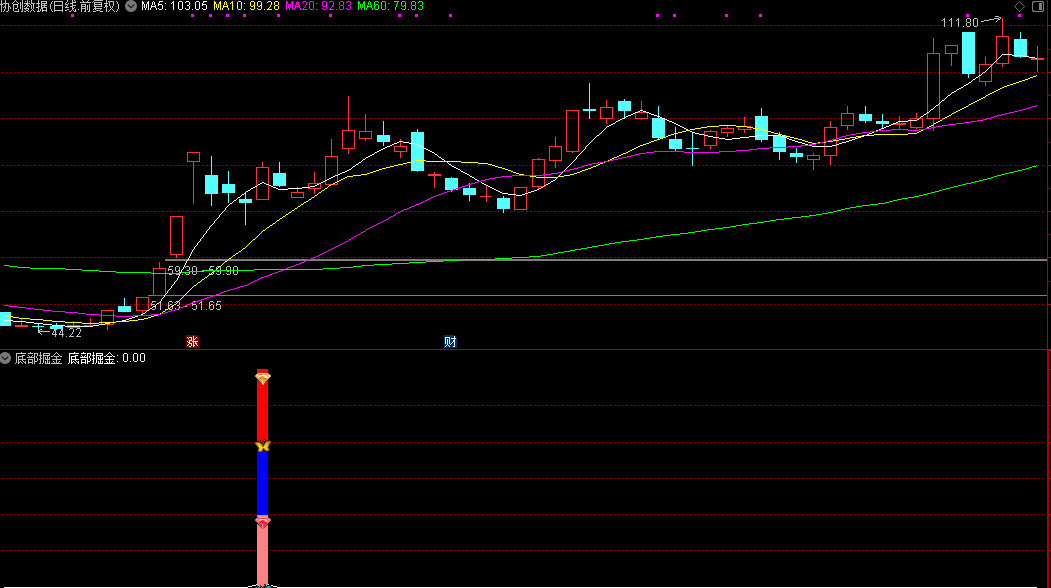This screenshot has width=1051, height=588.
Task: Toggle the side panel icon at top right
Action: click(1038, 6)
